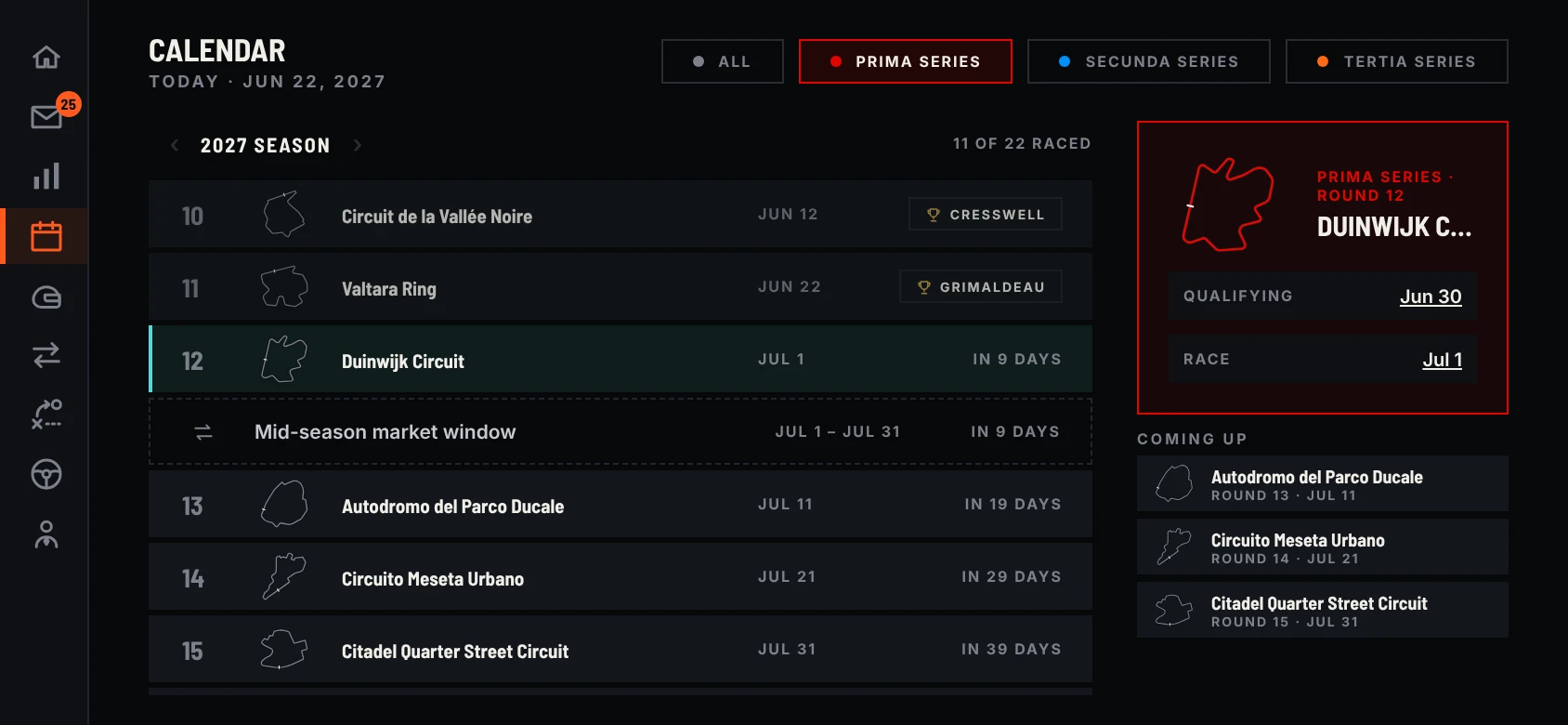Open the transfers swap-arrows sidebar icon
This screenshot has height=725, width=1568.
(x=46, y=355)
